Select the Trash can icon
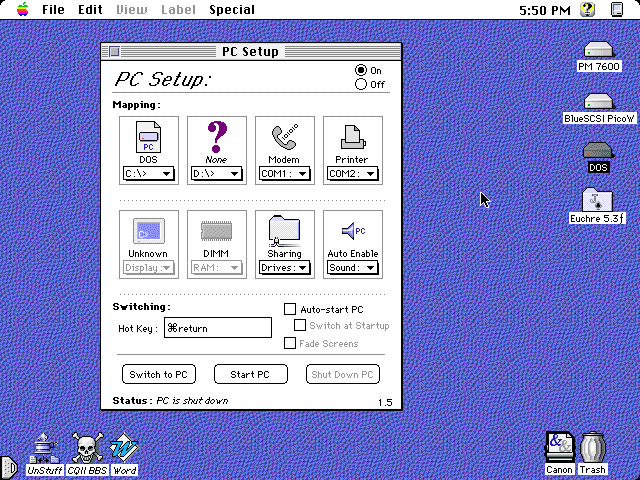 pos(592,447)
